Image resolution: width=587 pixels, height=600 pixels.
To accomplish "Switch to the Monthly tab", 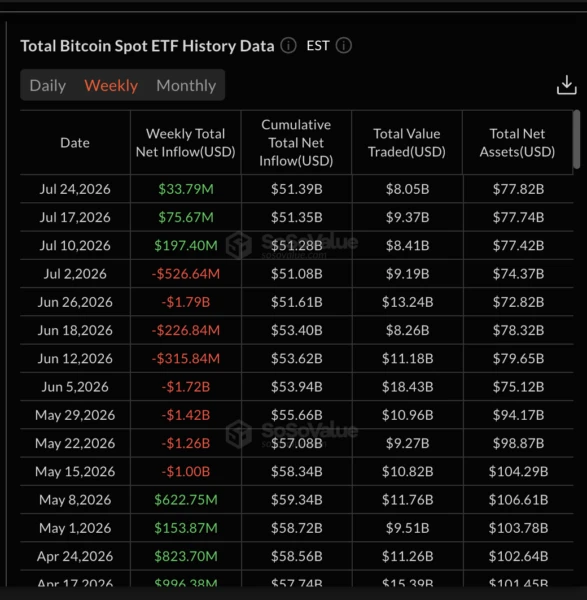I will coord(186,85).
